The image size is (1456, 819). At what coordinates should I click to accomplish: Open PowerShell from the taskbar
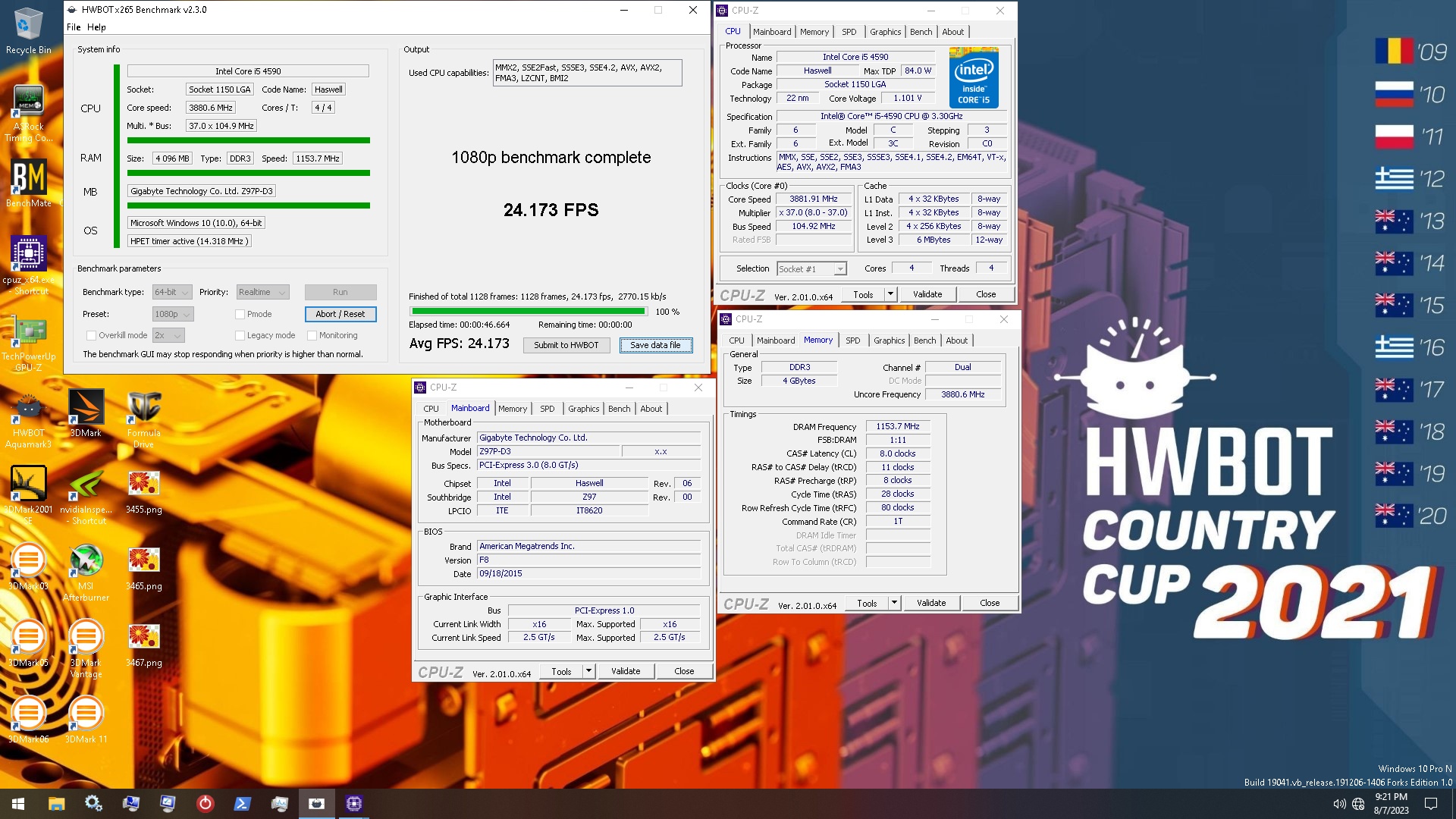pos(242,803)
